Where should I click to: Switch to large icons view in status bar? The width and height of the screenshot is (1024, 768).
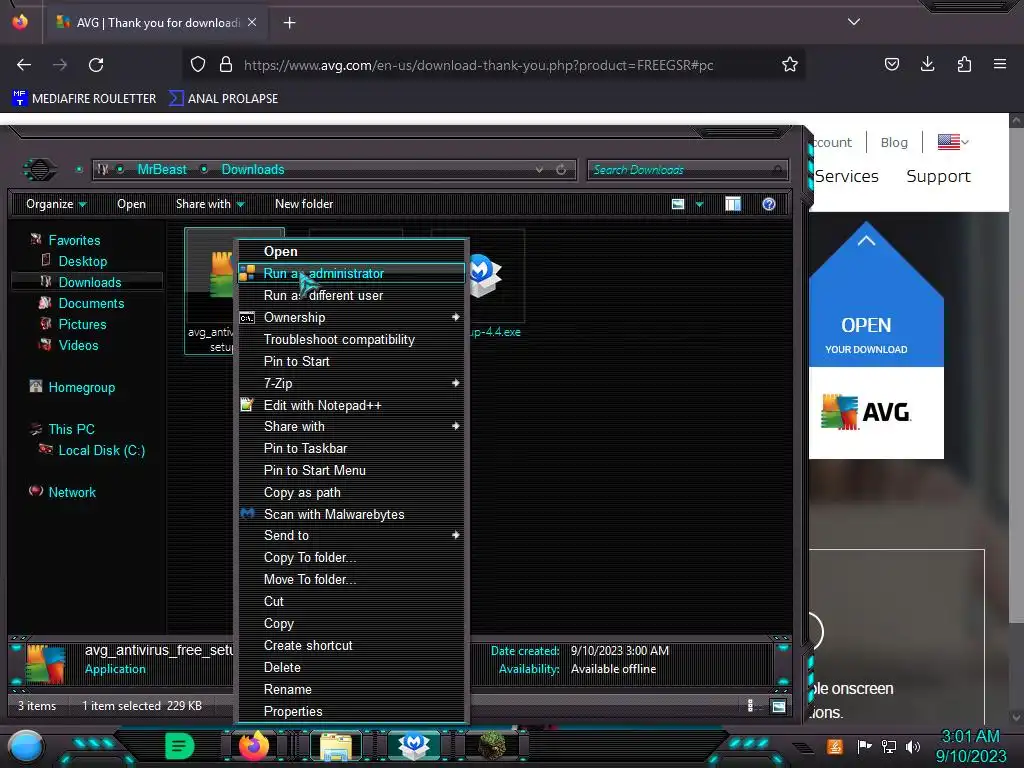click(x=778, y=706)
